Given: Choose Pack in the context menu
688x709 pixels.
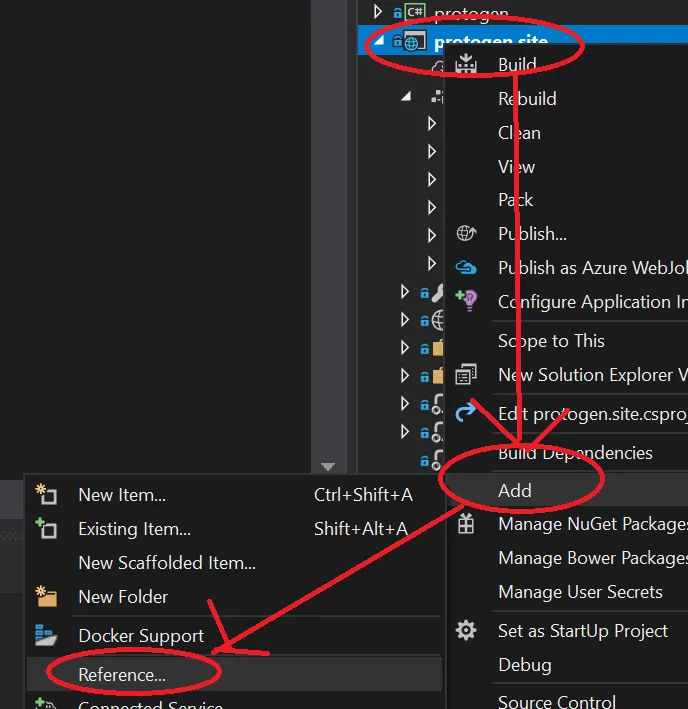Looking at the screenshot, I should point(515,199).
